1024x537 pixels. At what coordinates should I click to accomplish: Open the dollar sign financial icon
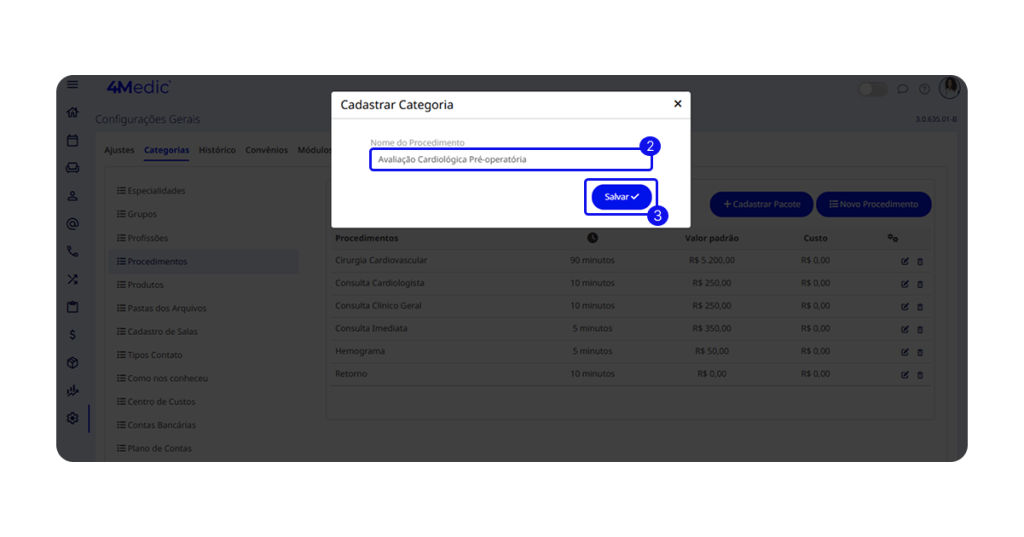tap(73, 335)
